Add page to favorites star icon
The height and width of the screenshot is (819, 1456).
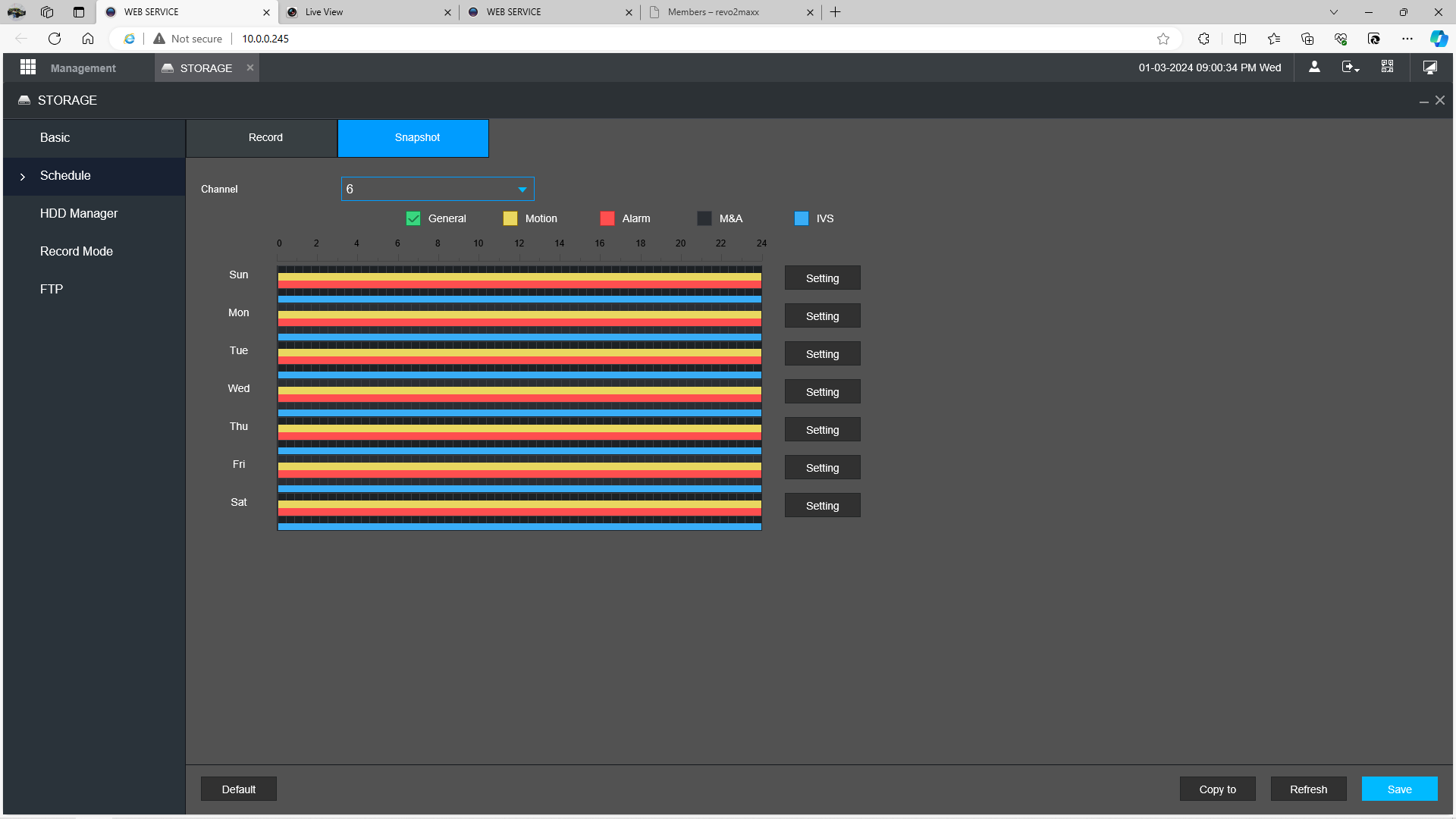[1163, 39]
